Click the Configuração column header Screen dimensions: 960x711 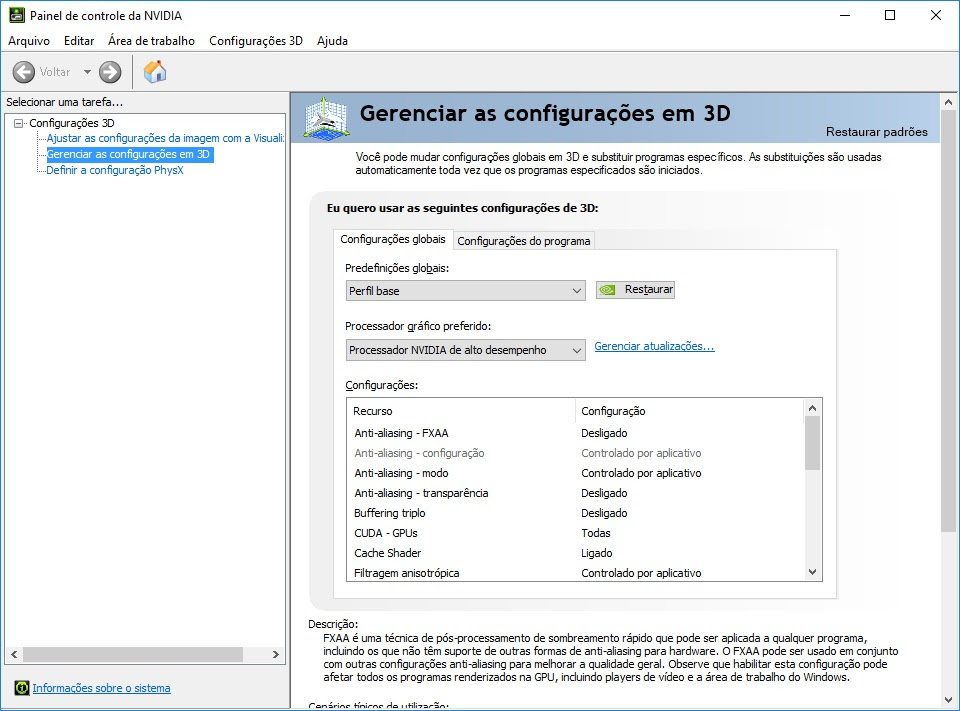point(689,411)
